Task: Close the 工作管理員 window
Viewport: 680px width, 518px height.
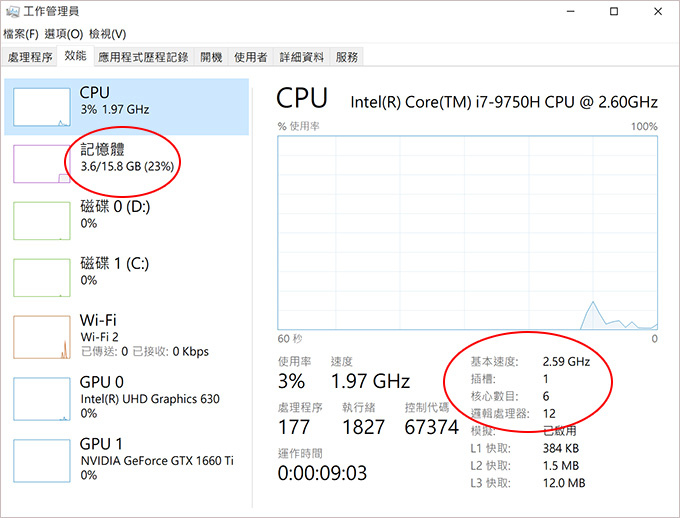Action: (658, 11)
